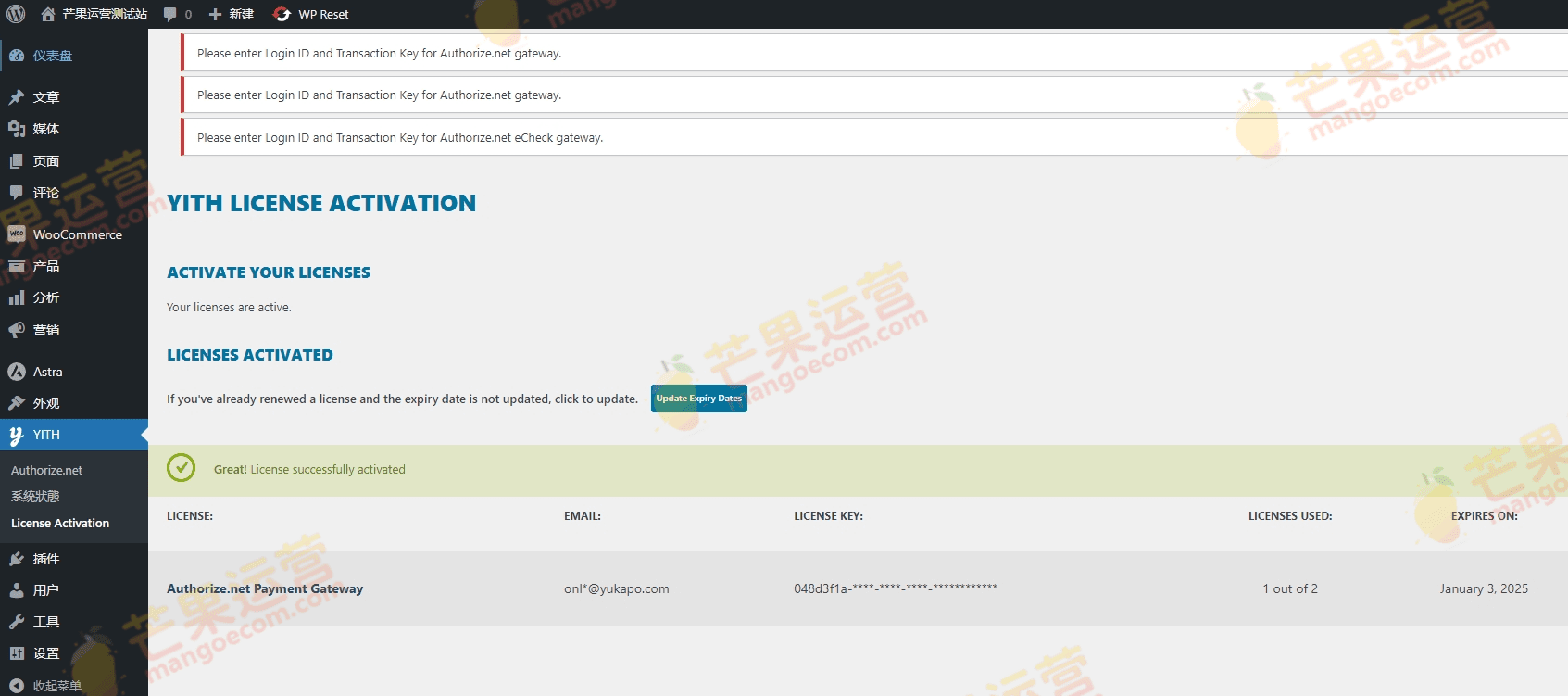Click the January 3, 2025 expiry date

(x=1484, y=588)
